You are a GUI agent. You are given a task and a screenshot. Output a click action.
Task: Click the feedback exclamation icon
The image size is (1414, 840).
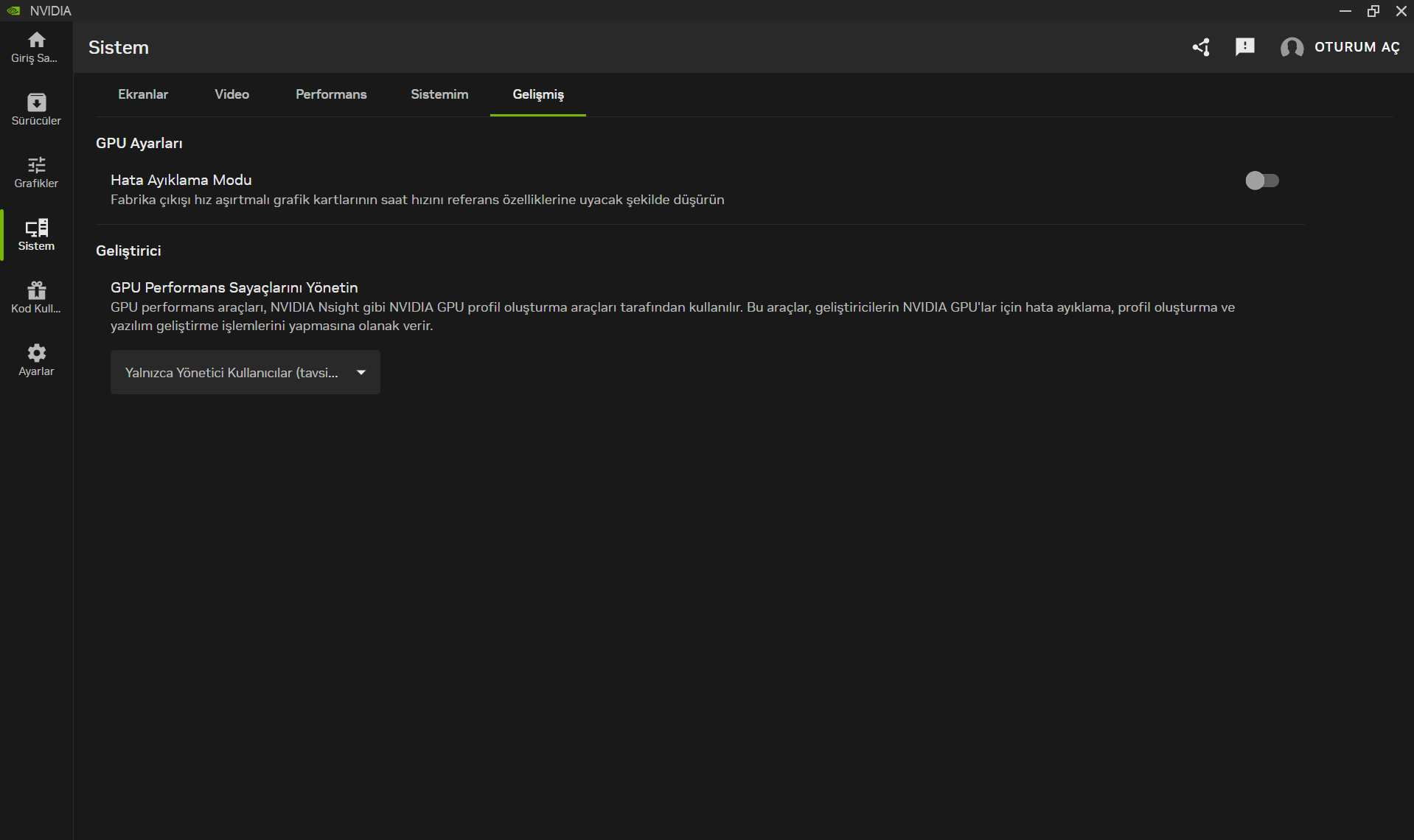coord(1245,47)
